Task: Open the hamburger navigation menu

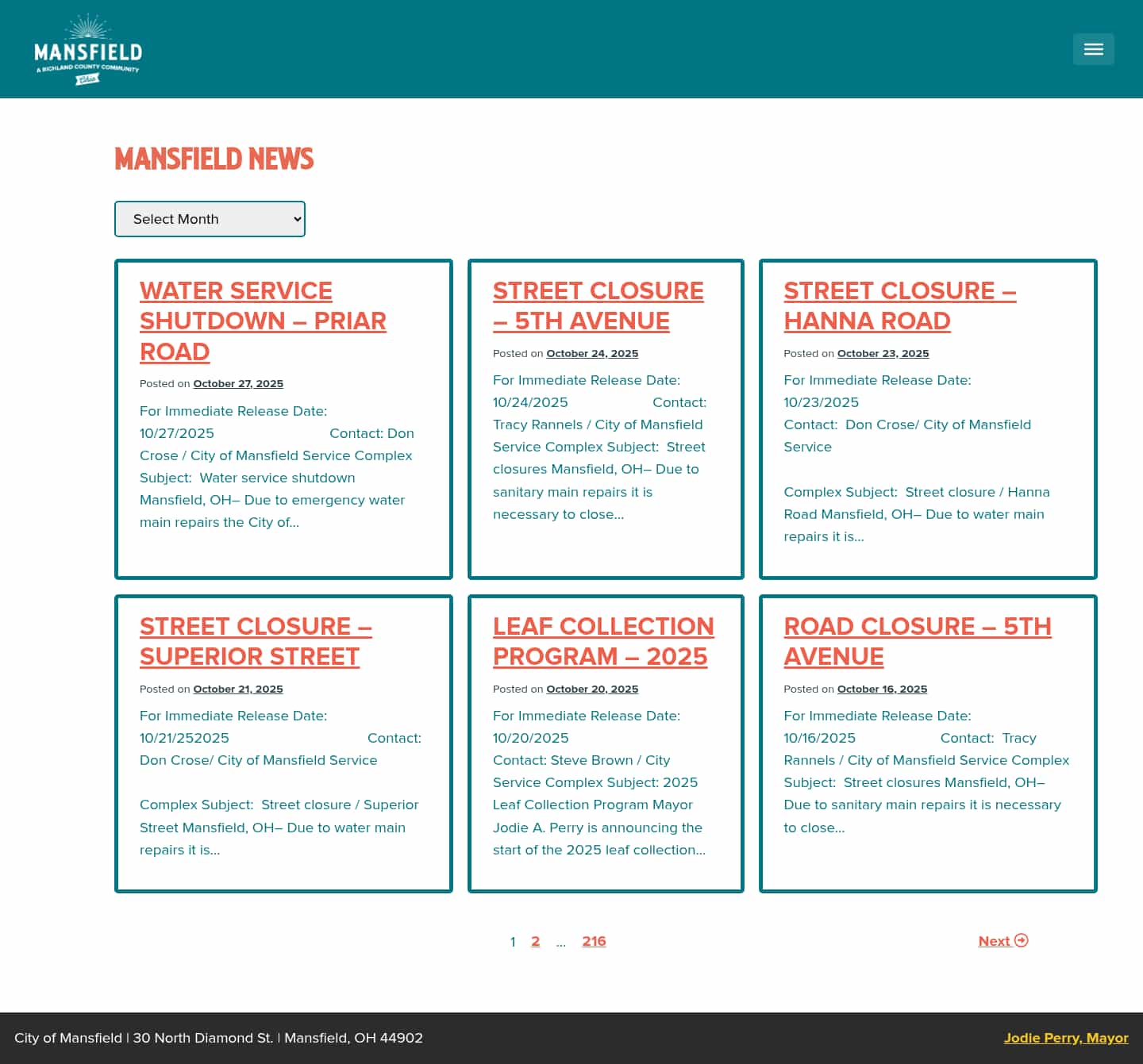Action: tap(1093, 48)
